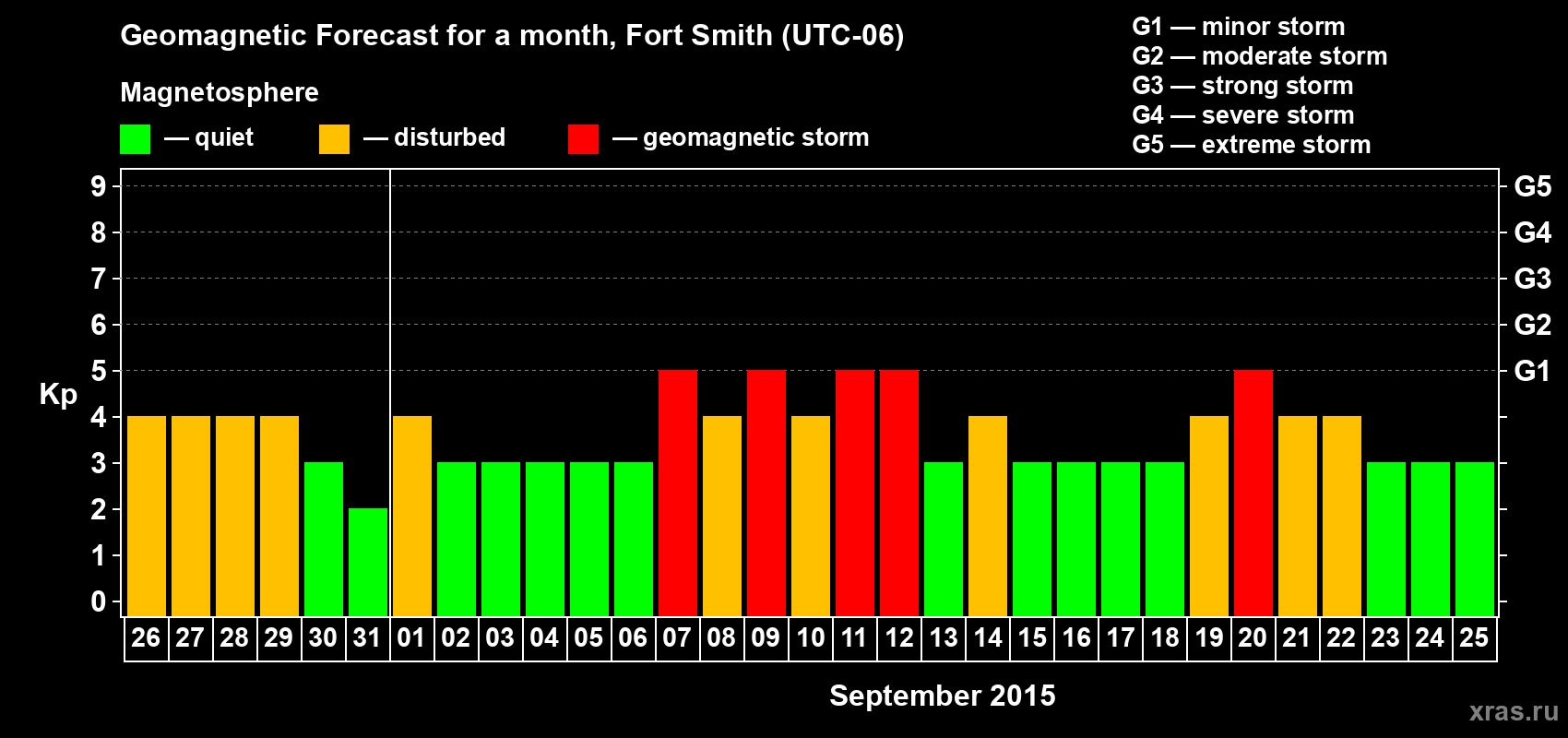Click the 'G2 — moderate storm' legend line
1568x738 pixels.
(1260, 56)
